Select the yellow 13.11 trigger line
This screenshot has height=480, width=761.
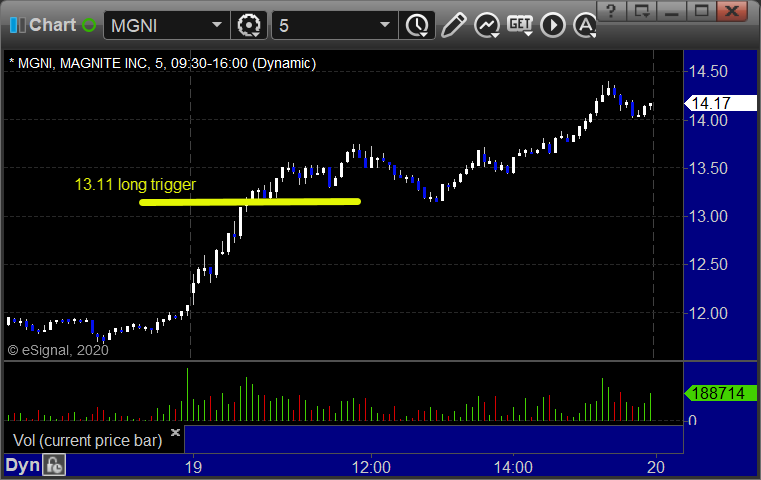250,201
